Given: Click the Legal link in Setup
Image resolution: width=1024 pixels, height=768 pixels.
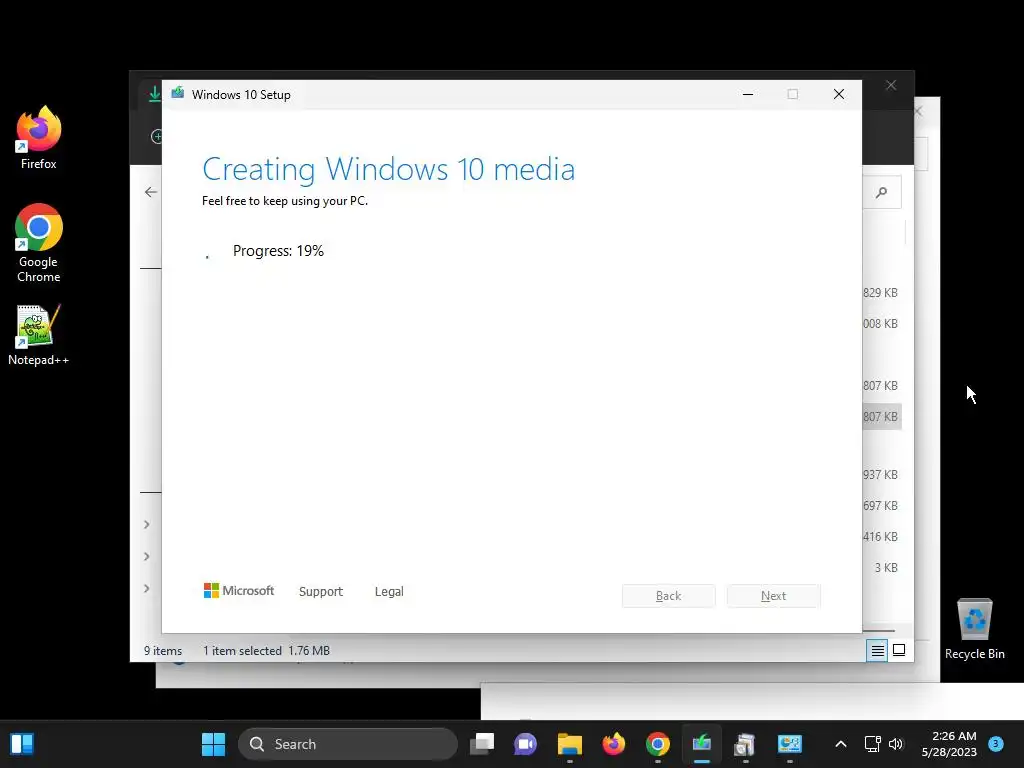Looking at the screenshot, I should tap(389, 592).
